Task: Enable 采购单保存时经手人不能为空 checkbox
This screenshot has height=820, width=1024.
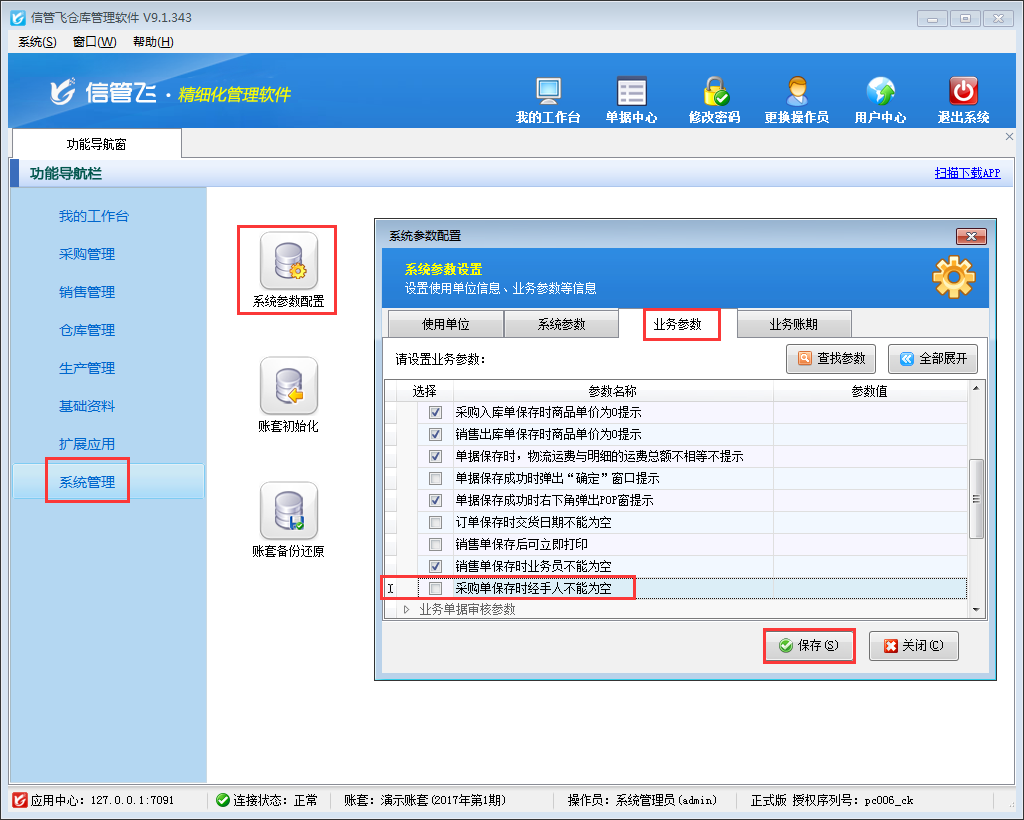Action: pyautogui.click(x=435, y=589)
